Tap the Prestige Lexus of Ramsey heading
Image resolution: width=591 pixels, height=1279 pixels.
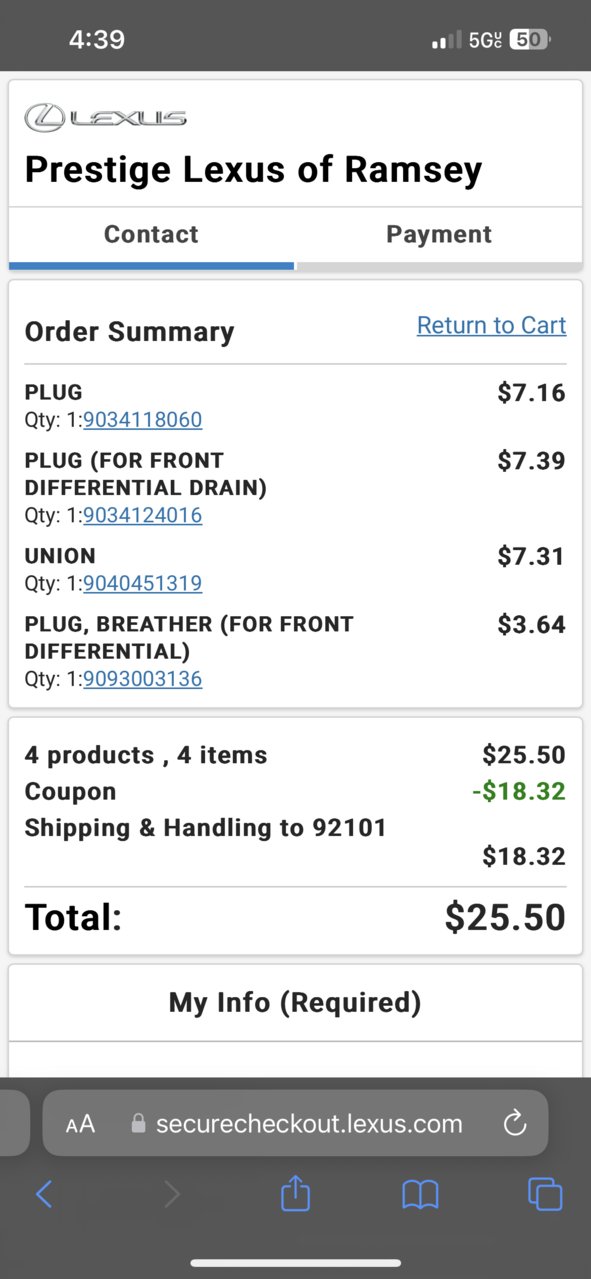(253, 170)
